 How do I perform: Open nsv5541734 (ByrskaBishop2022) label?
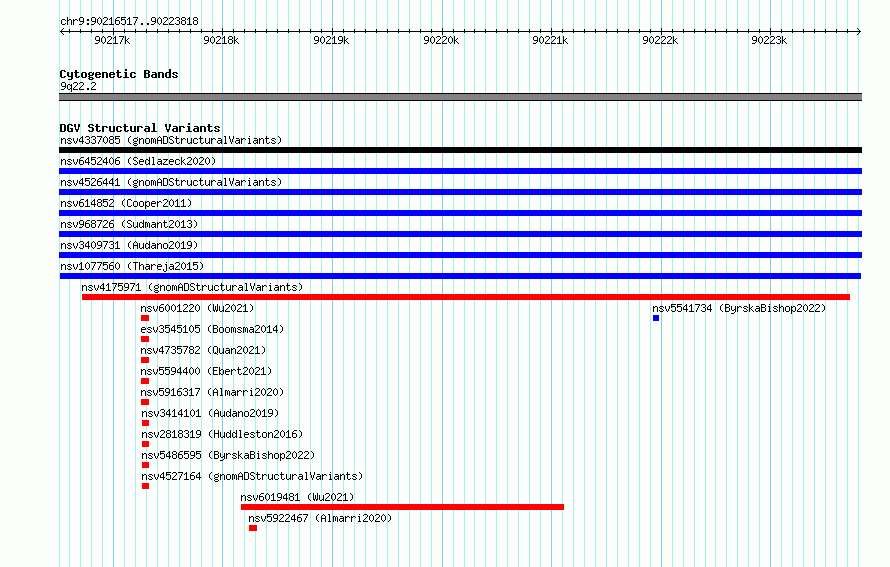(739, 308)
